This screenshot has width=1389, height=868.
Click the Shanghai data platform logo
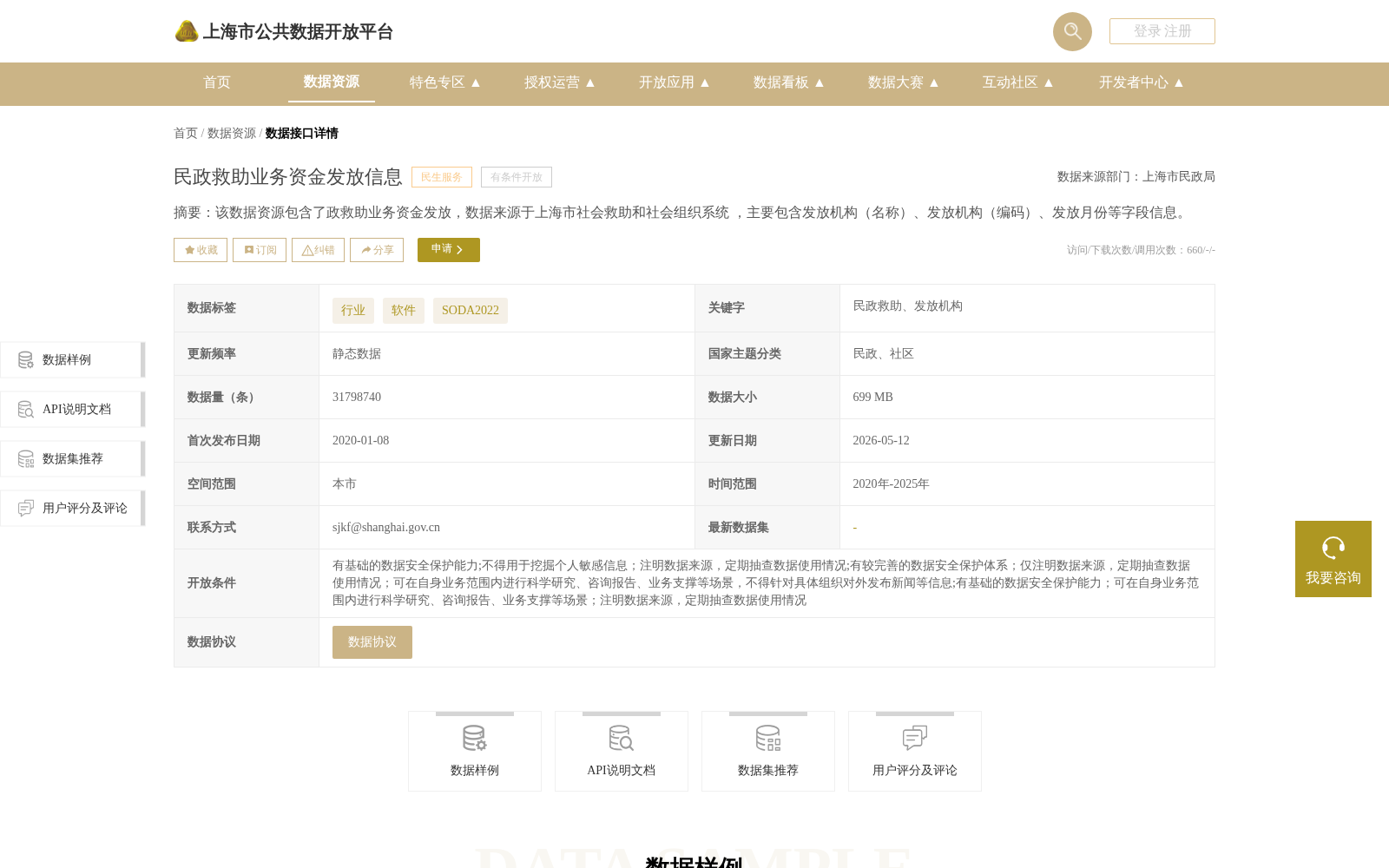click(x=187, y=31)
